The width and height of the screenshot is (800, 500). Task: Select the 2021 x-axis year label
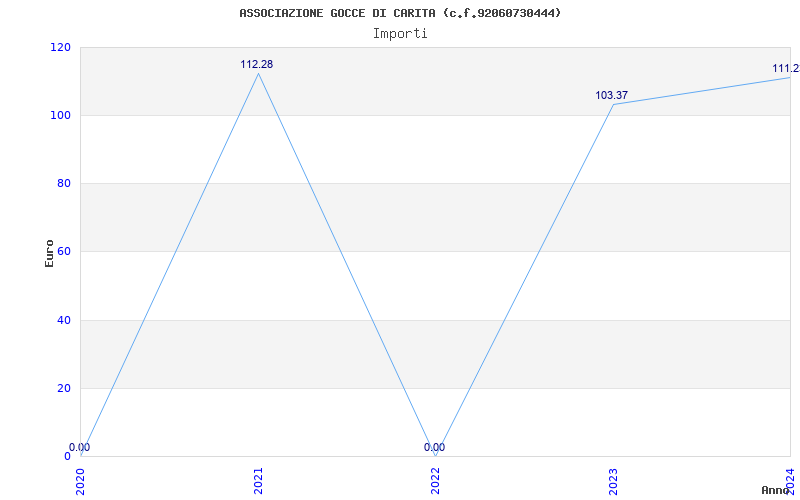tap(258, 481)
